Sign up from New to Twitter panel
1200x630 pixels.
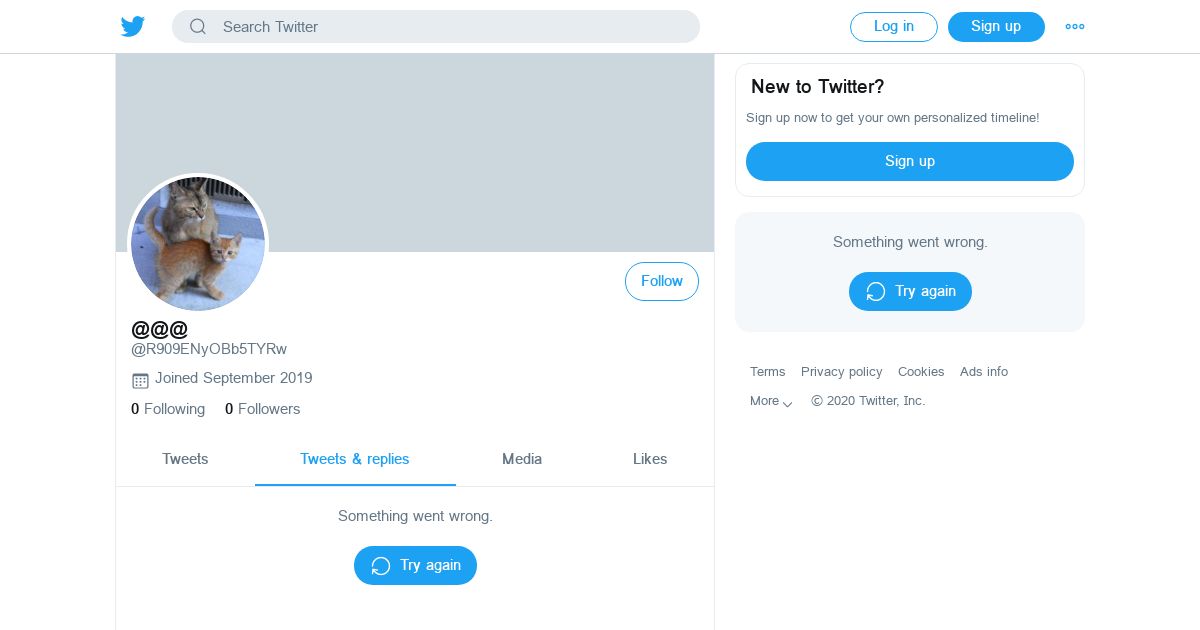[x=910, y=162]
